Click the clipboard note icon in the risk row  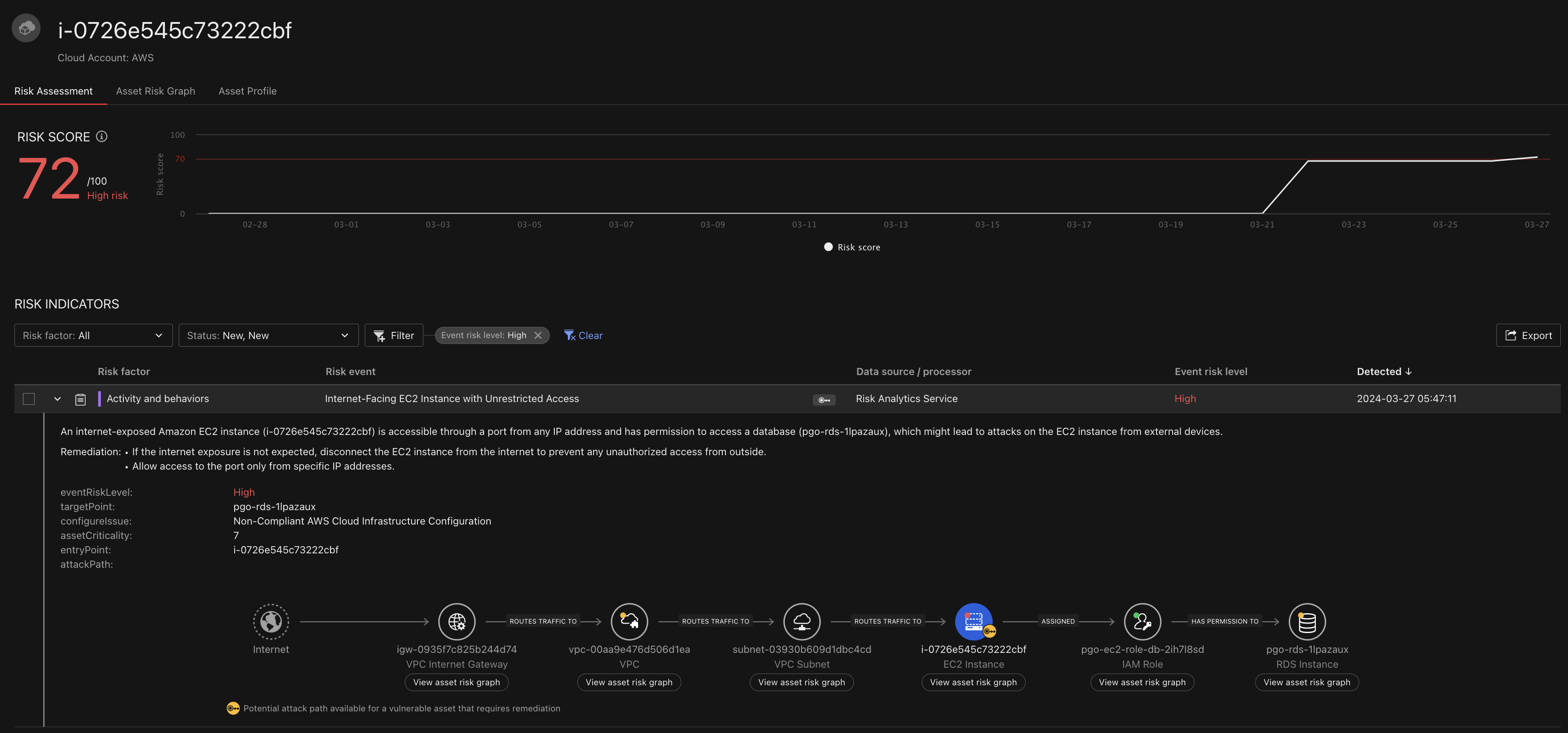pyautogui.click(x=80, y=399)
